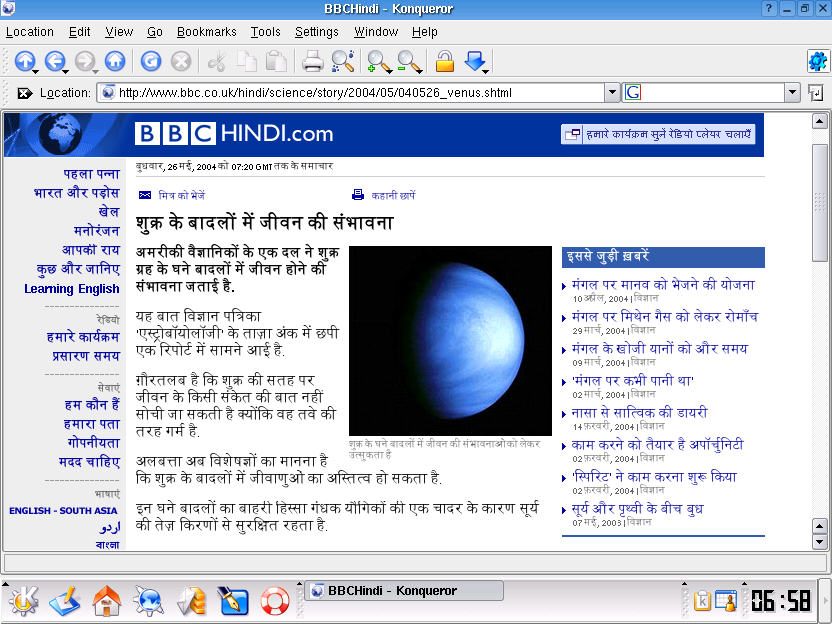Screen dimensions: 832x624
Task: Reload the page with the Reload icon
Action: 151,61
